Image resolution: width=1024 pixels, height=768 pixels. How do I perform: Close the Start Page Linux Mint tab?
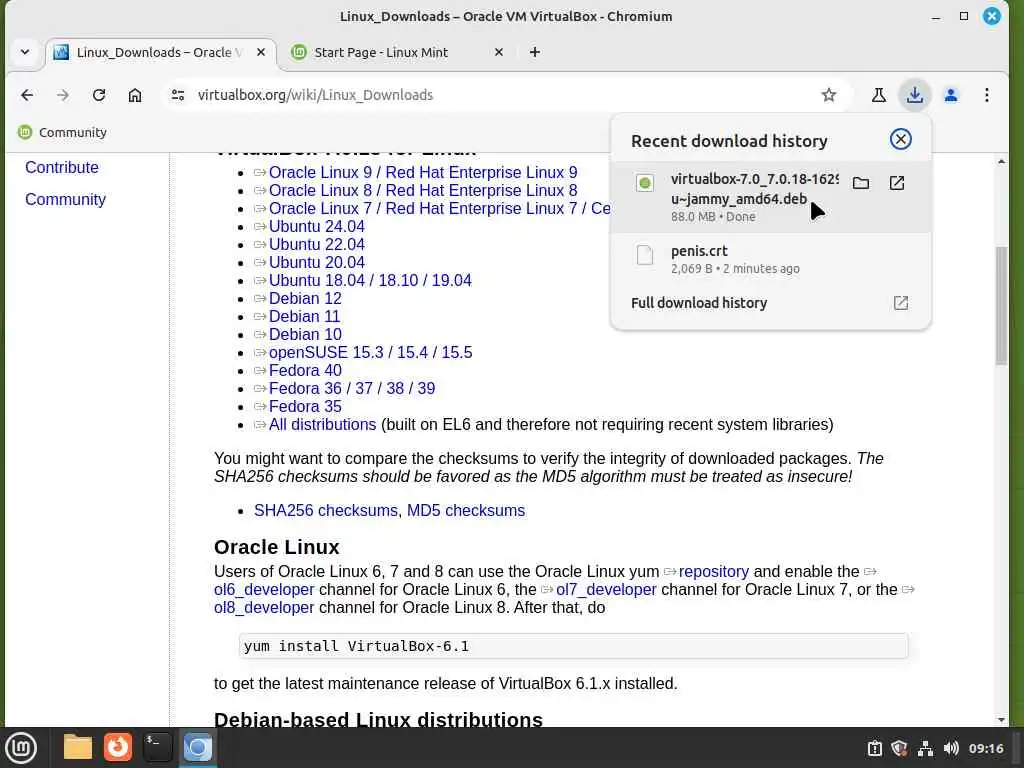[499, 52]
